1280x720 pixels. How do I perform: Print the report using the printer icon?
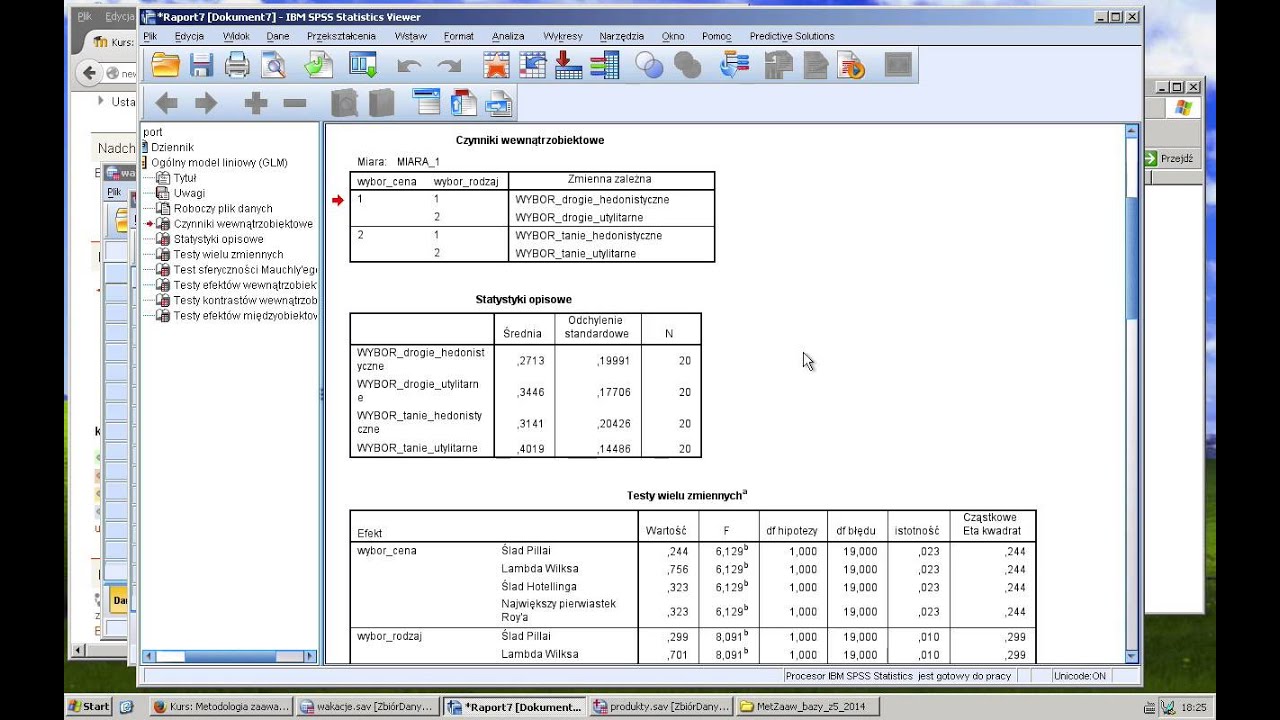point(237,66)
